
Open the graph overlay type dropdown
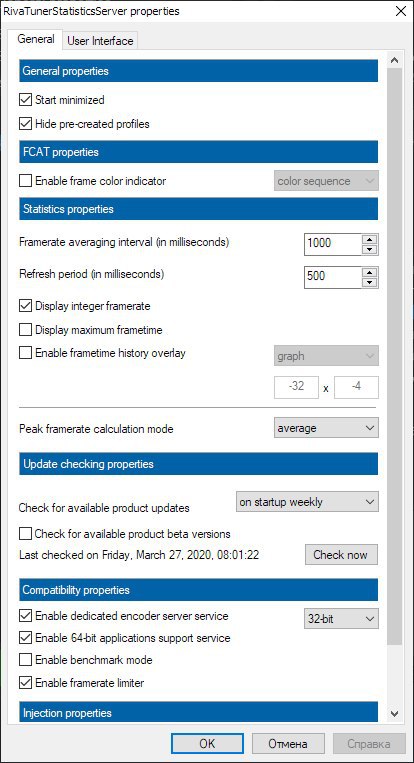[x=326, y=356]
